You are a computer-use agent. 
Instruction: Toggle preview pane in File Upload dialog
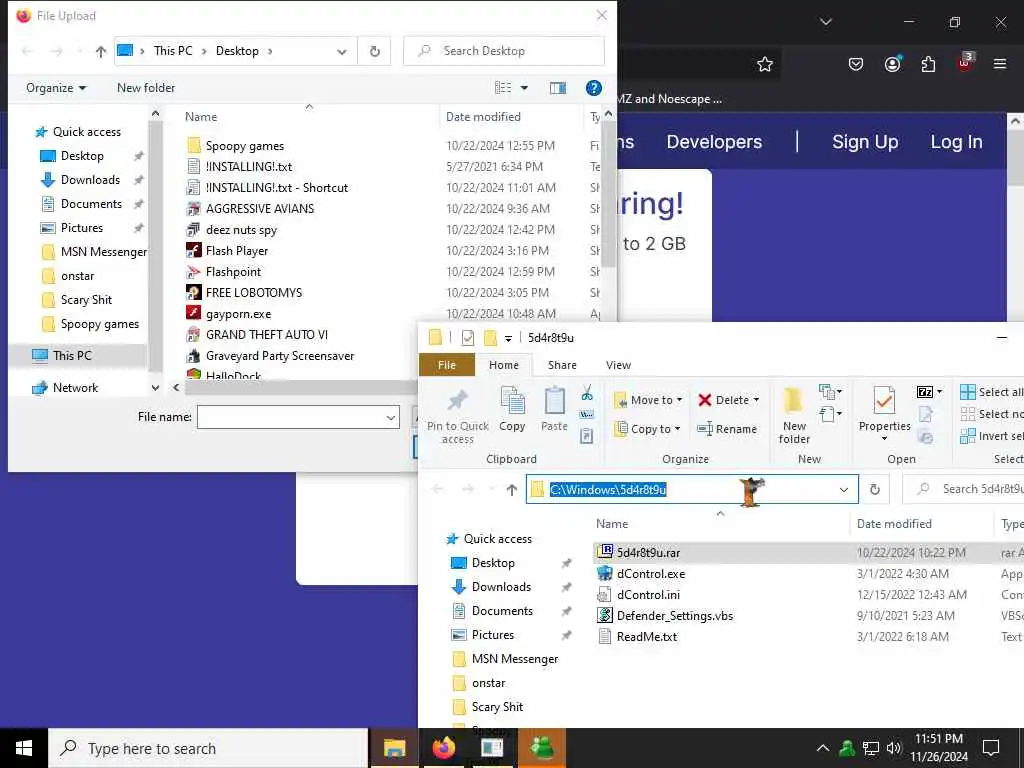point(558,88)
